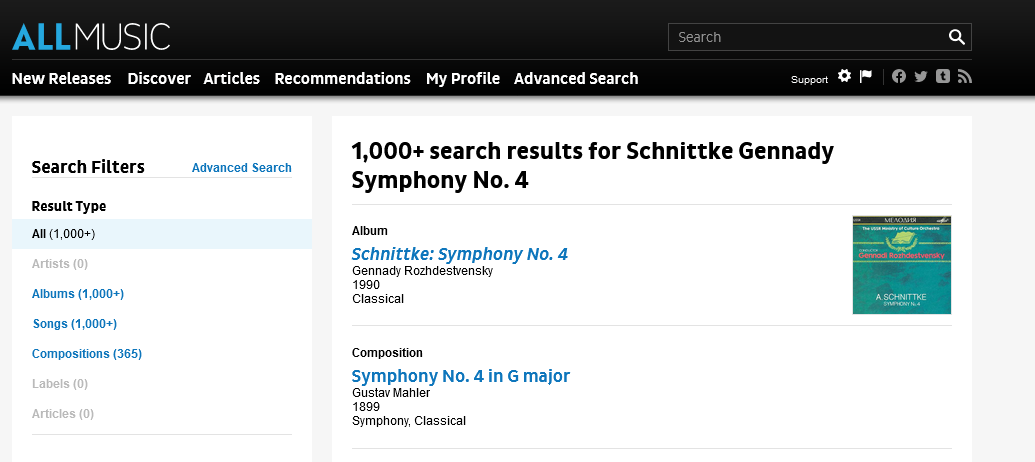Click the search magnifier icon
This screenshot has width=1035, height=462.
(957, 37)
